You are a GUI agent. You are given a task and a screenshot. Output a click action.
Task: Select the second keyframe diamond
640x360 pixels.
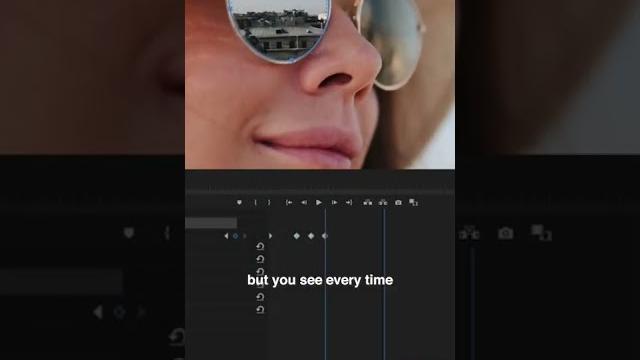[x=311, y=236]
